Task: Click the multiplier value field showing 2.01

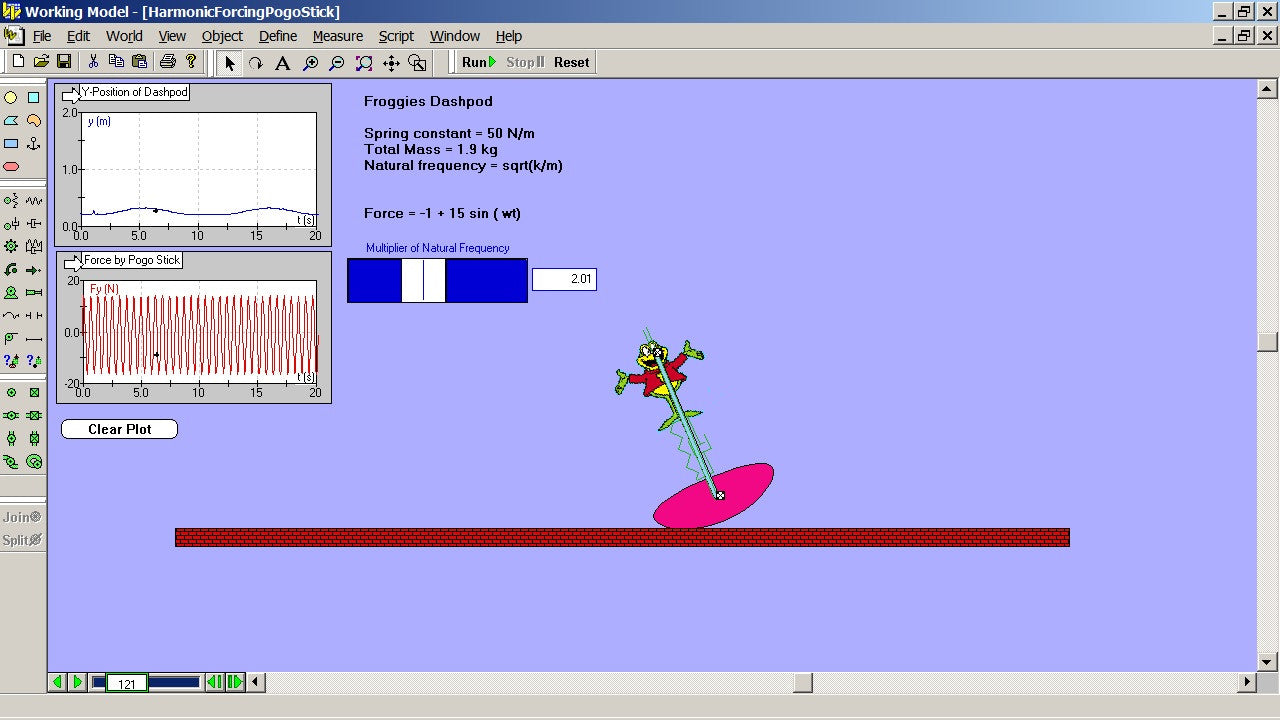Action: (564, 280)
